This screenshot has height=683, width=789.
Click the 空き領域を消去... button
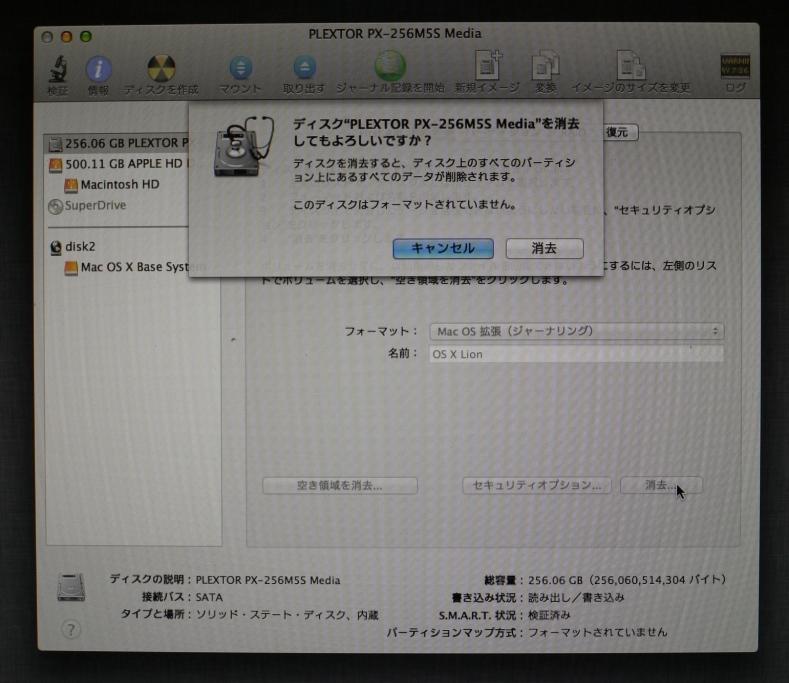[x=340, y=485]
